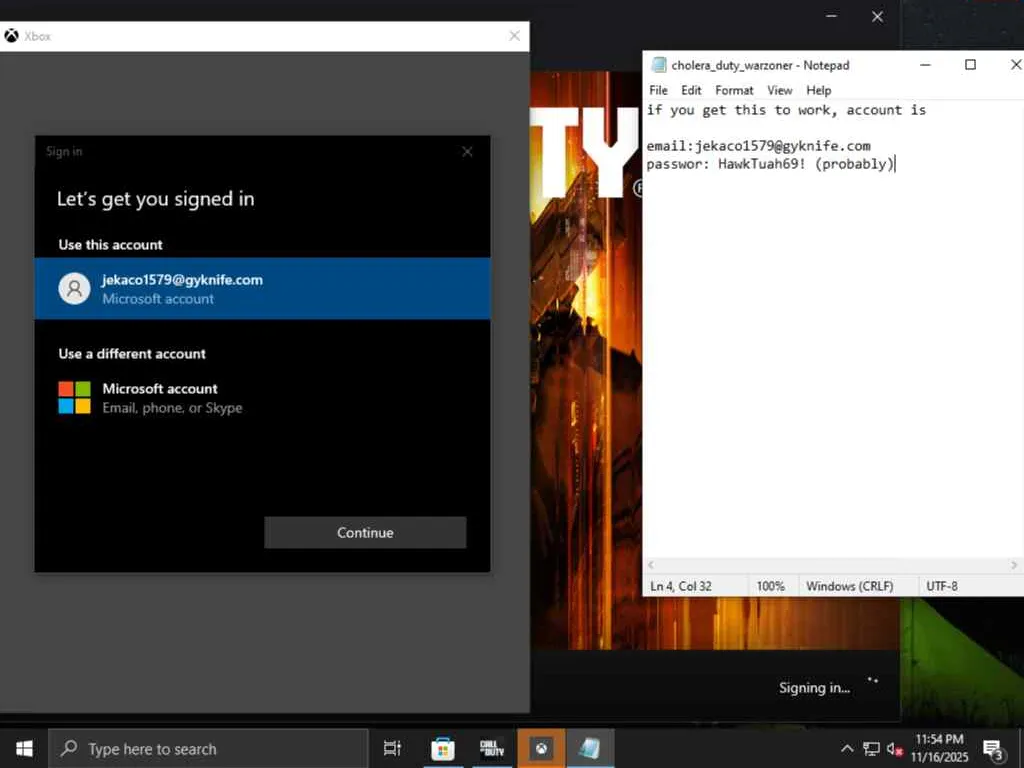Choose Microsoft account Email, phone, or Skype
Image resolution: width=1024 pixels, height=768 pixels.
263,398
